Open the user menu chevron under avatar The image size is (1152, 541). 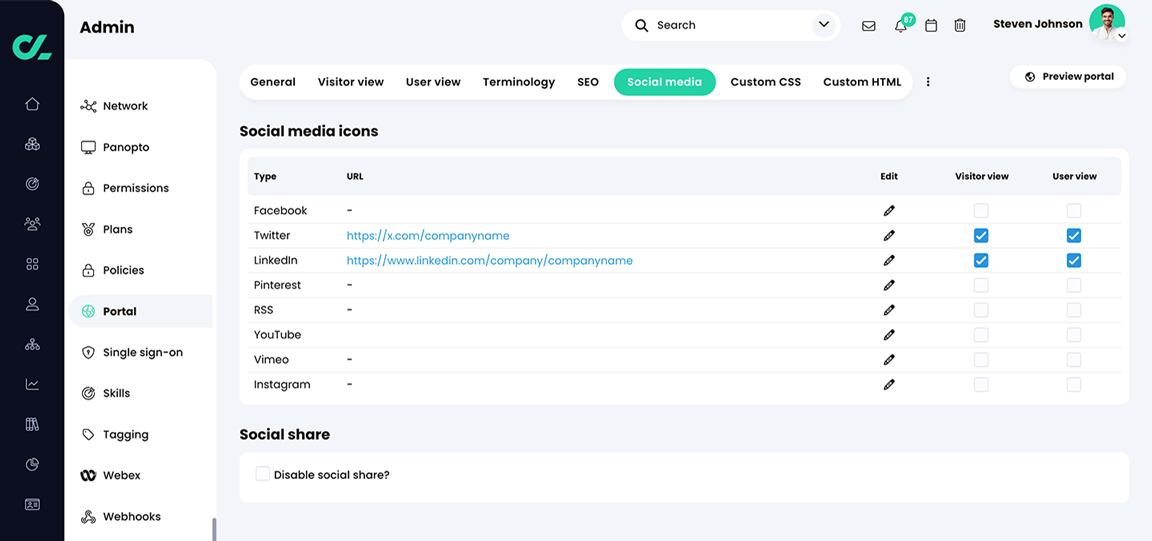pyautogui.click(x=1121, y=35)
